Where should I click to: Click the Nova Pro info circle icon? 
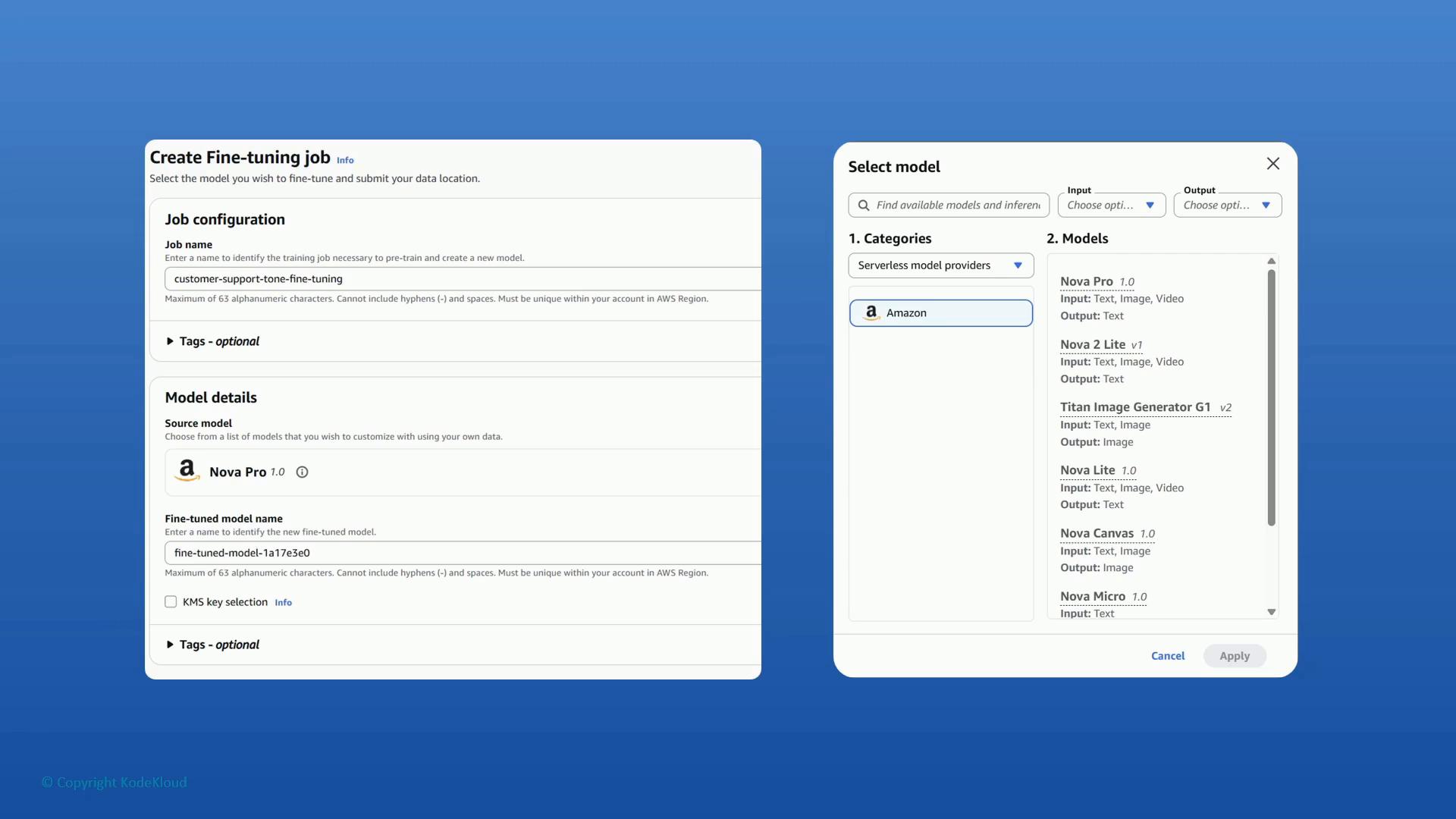point(302,472)
